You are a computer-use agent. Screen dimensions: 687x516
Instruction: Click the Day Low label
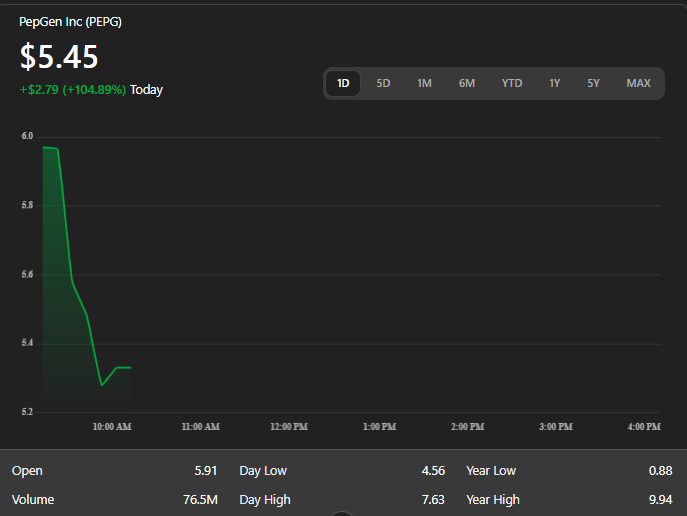click(x=263, y=471)
